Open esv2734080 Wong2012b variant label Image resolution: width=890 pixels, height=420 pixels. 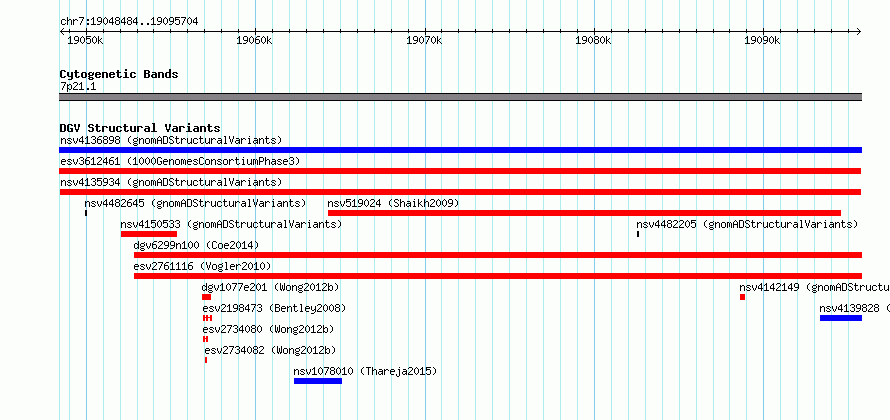click(x=268, y=329)
